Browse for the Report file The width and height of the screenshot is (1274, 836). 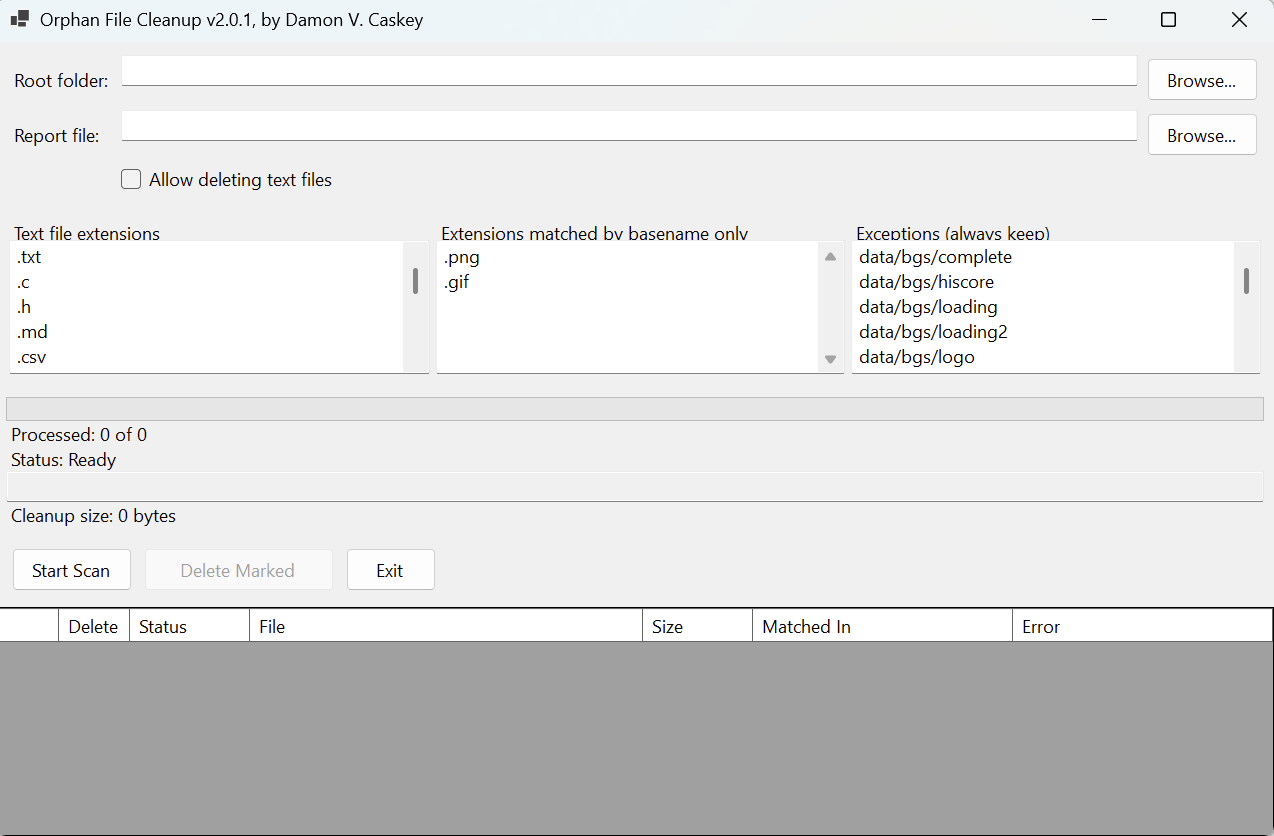coord(1201,136)
